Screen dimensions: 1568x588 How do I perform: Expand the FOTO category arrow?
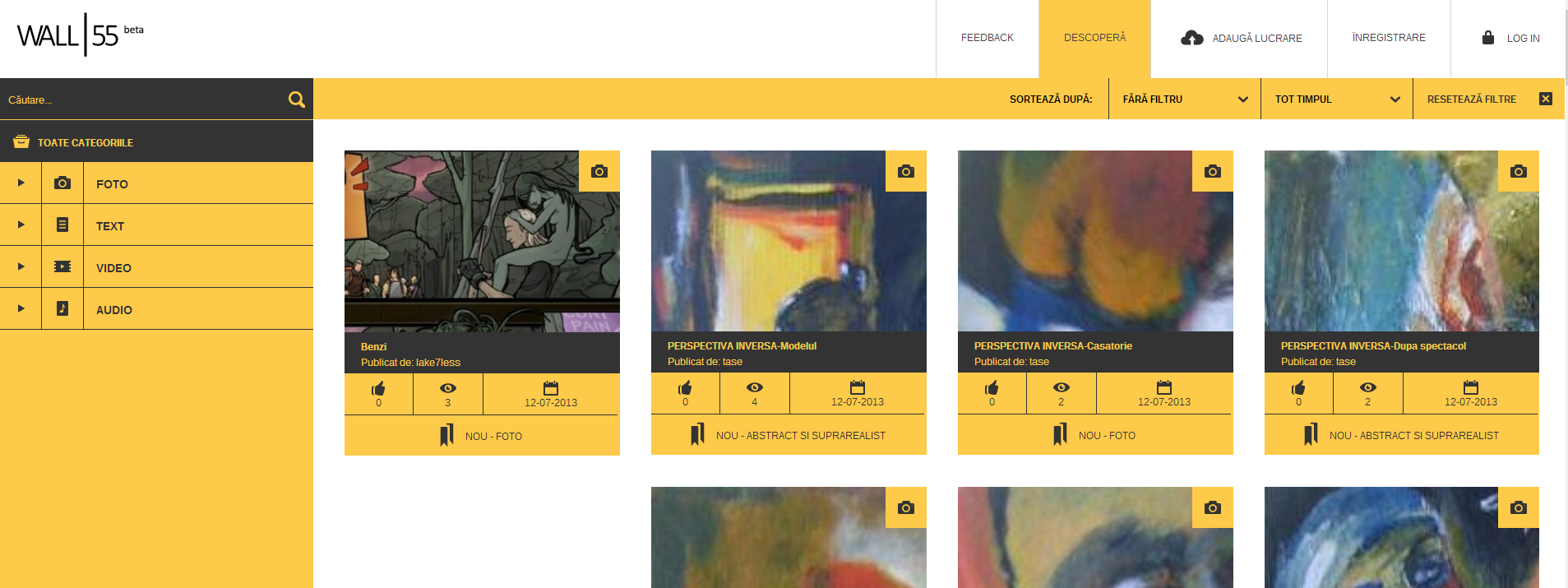tap(21, 183)
